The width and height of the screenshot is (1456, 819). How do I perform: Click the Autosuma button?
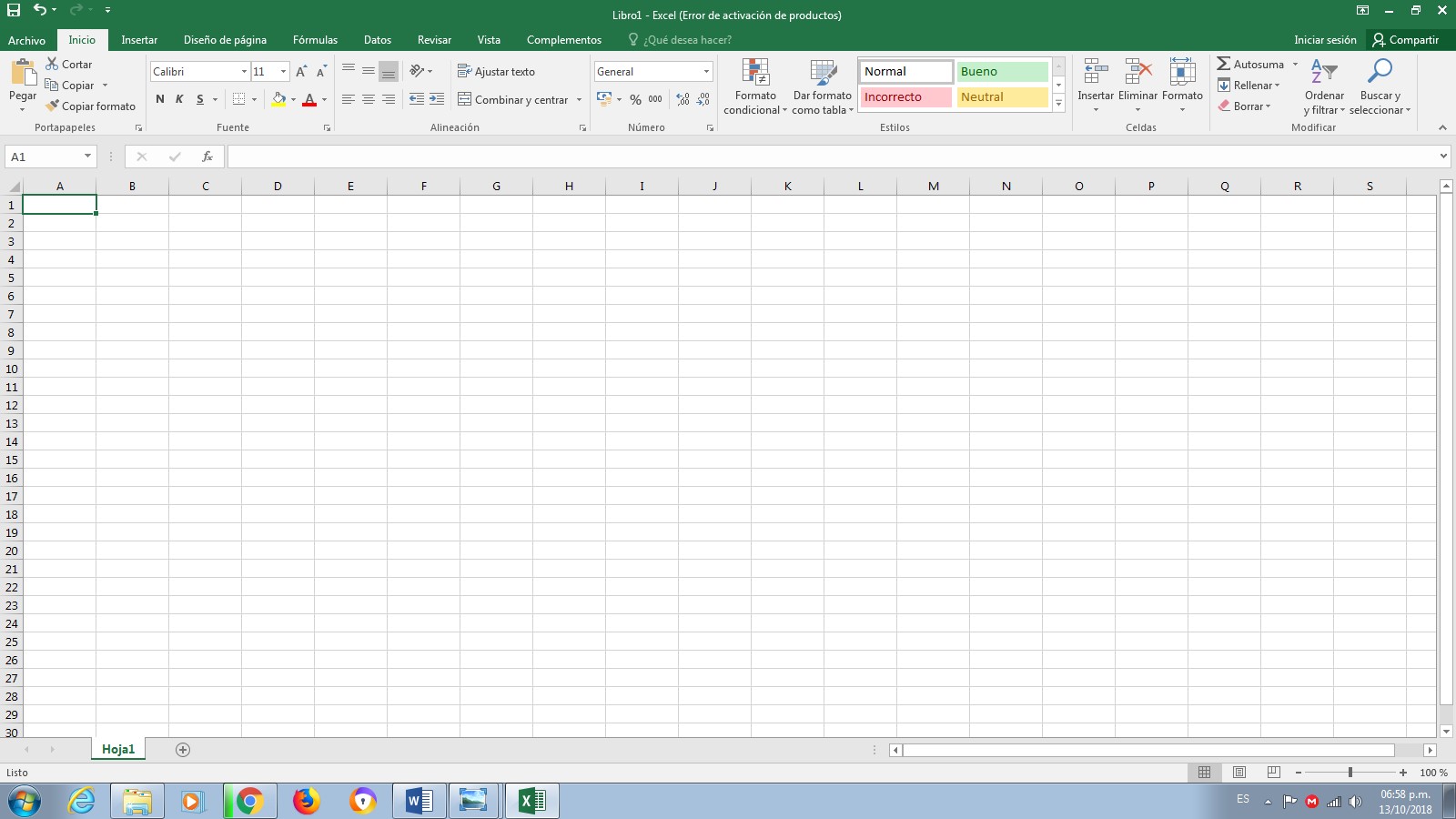(1250, 65)
